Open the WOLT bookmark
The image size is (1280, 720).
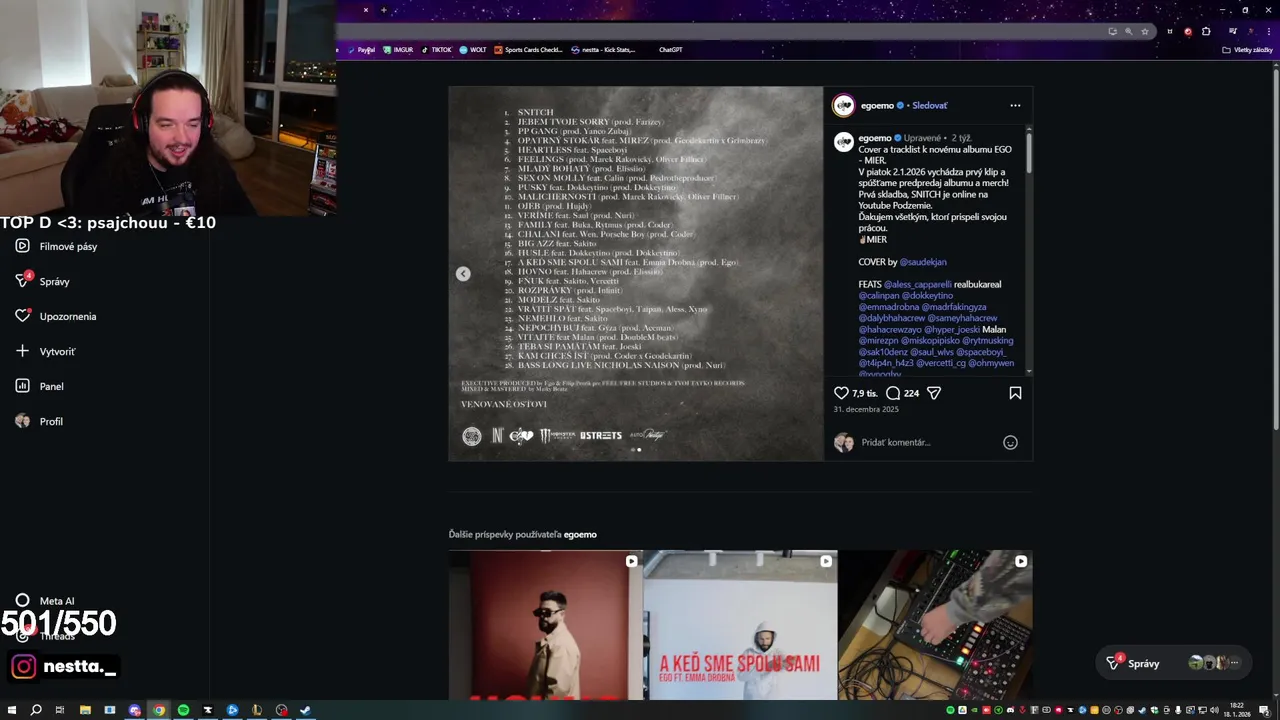pos(473,49)
